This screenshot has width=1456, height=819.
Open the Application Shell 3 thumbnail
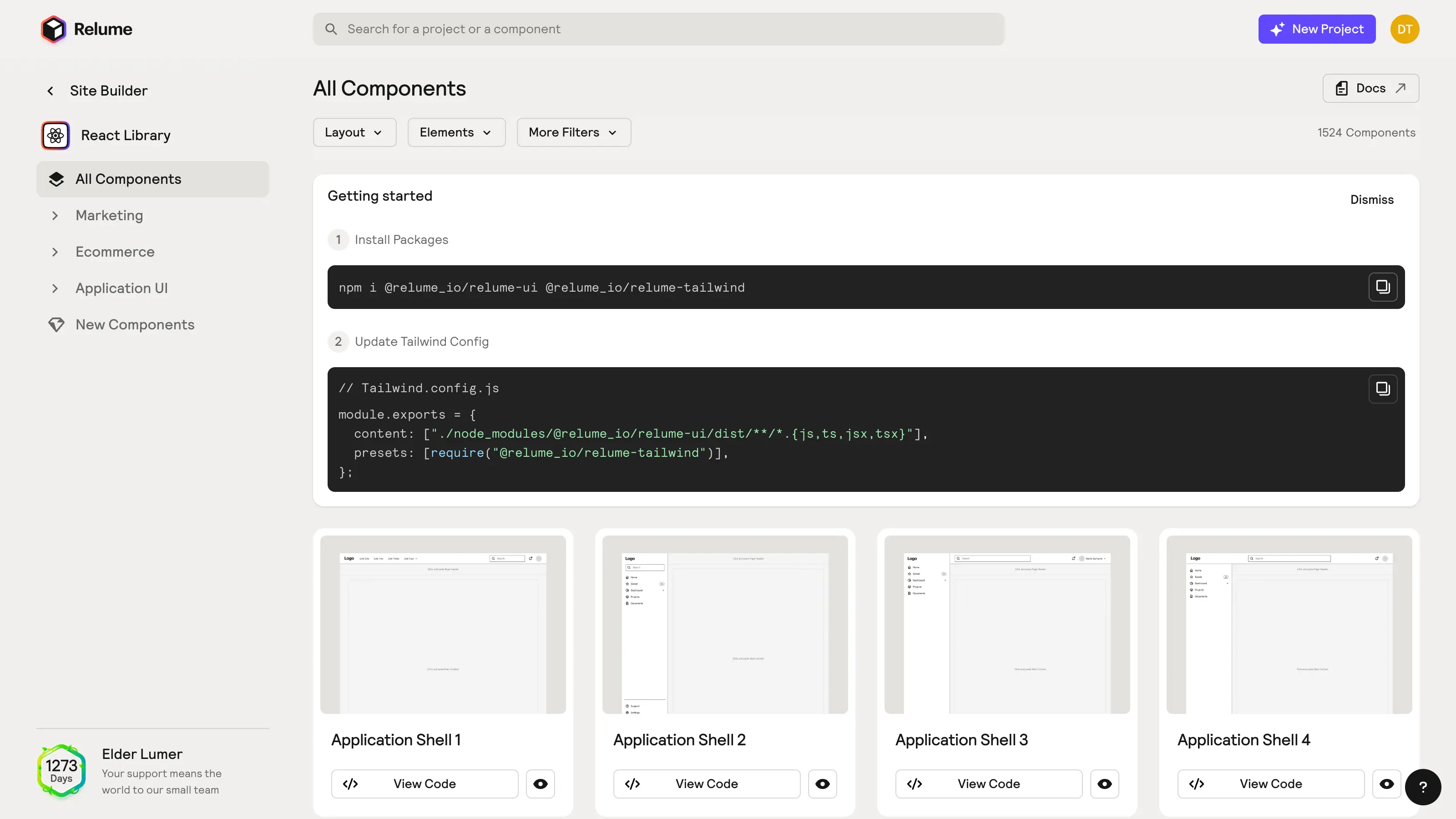[x=1006, y=625]
